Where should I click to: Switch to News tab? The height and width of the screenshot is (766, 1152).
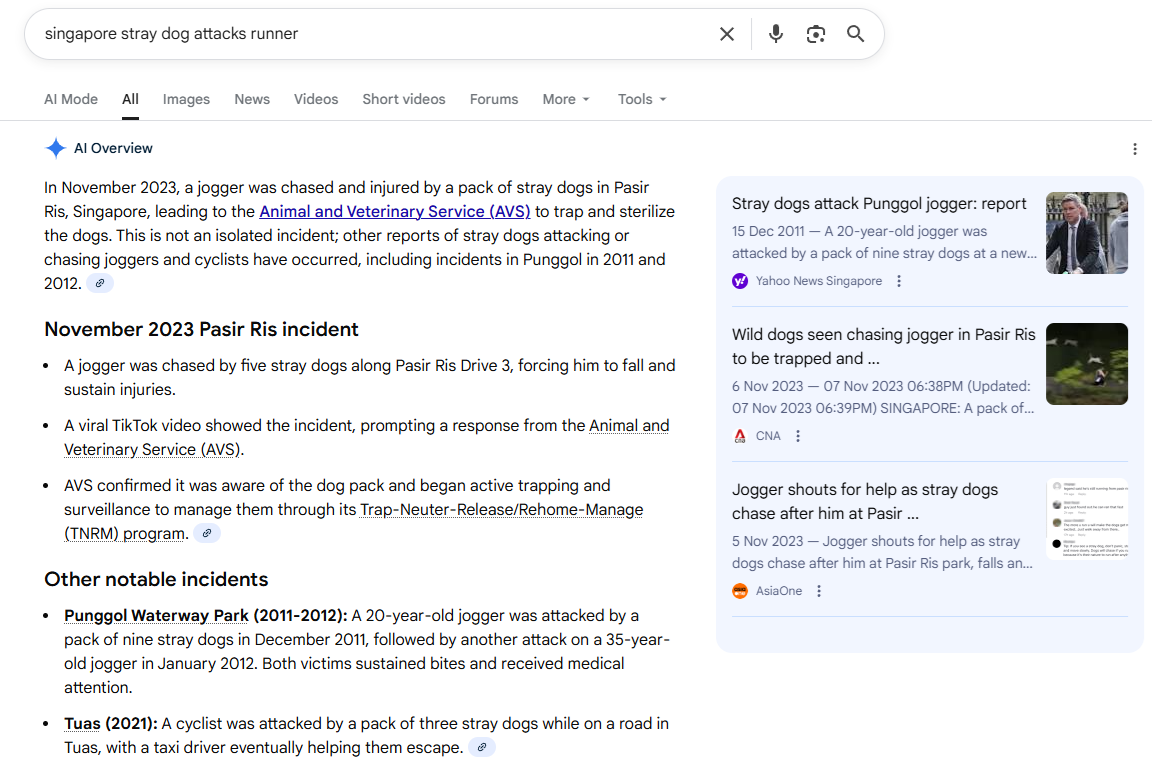coord(252,99)
